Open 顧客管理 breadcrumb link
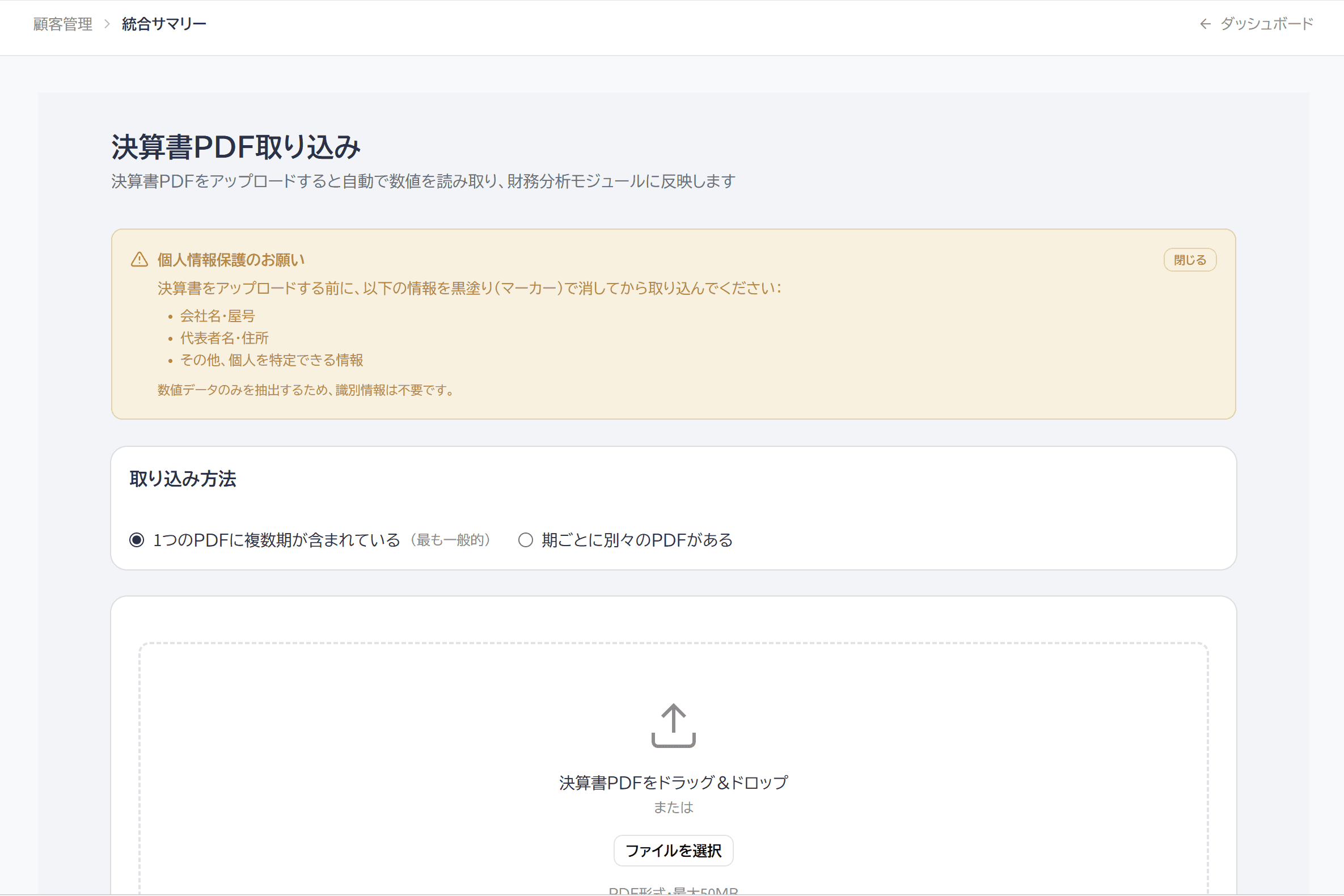Screen dimensions: 1344x896 point(63,24)
